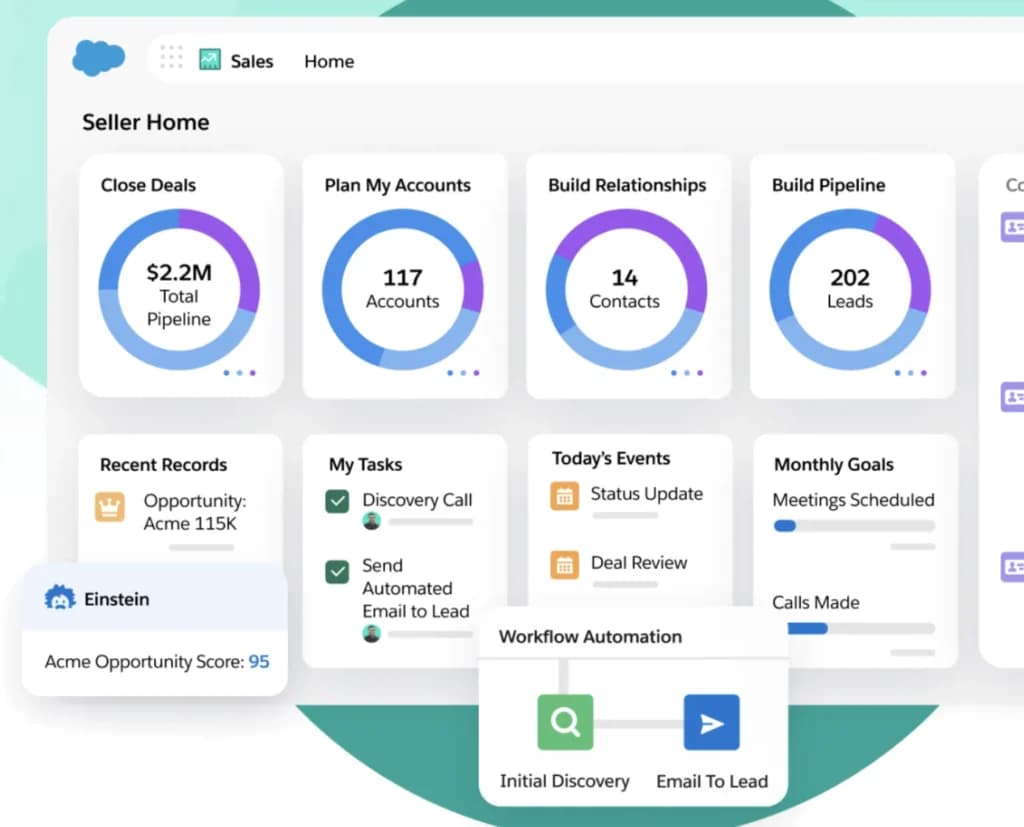This screenshot has width=1024, height=827.
Task: Click the avatar under Discovery Call
Action: click(x=372, y=521)
